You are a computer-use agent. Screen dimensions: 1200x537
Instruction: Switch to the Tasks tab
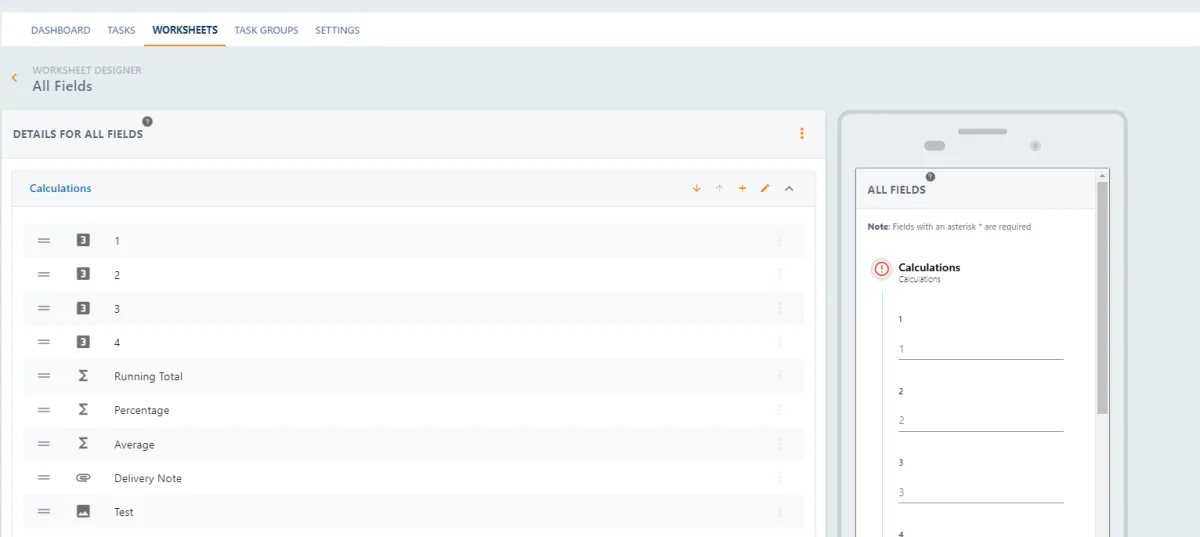121,30
